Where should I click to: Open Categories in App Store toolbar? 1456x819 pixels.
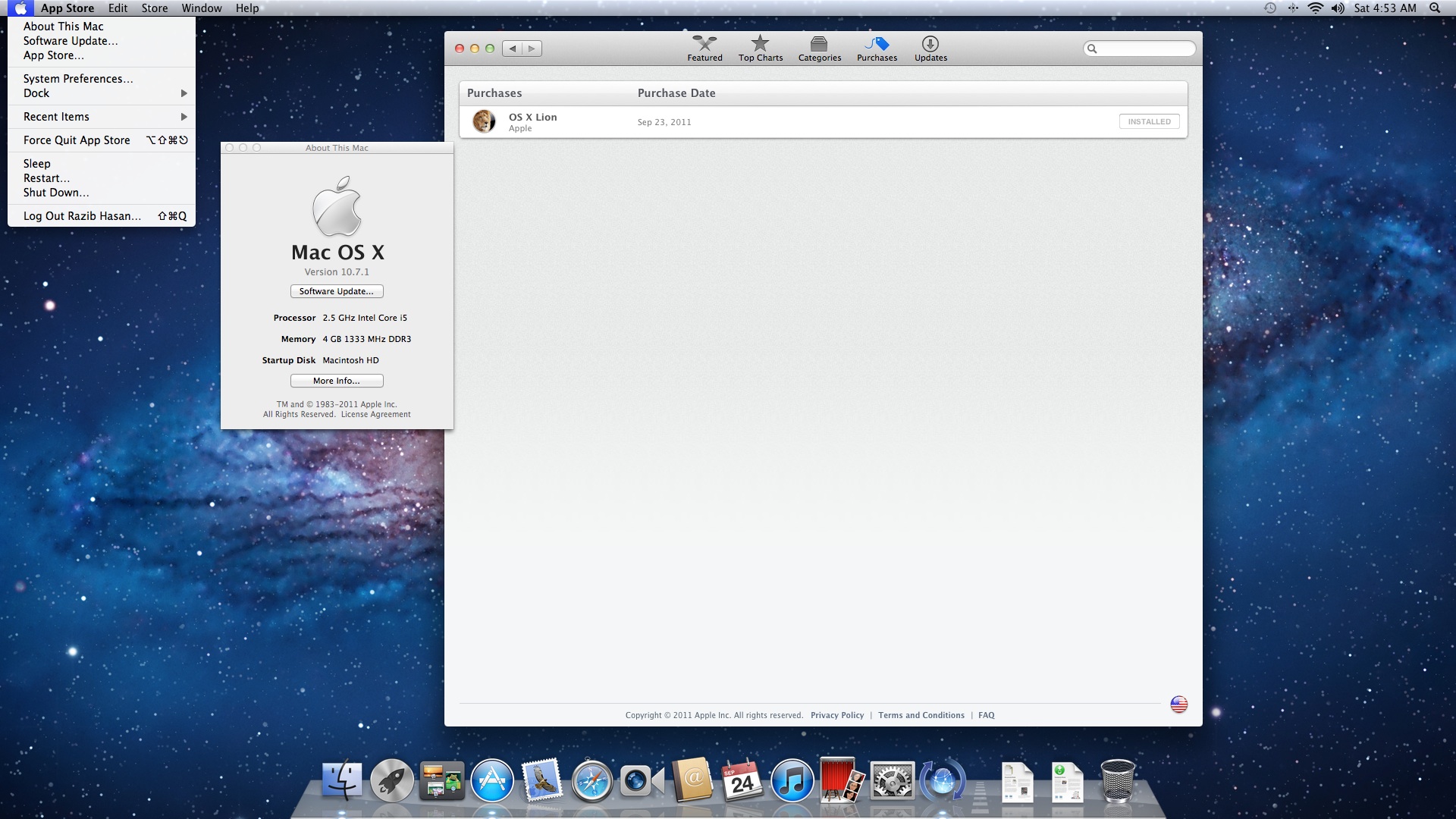click(819, 48)
